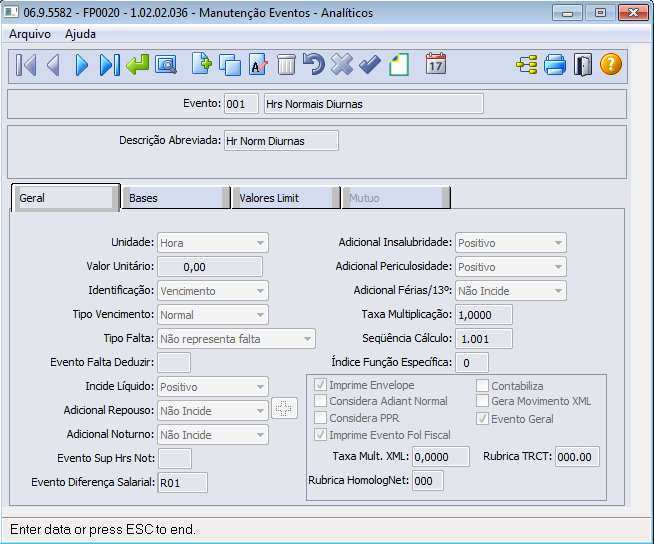Open the orange help question icon
Image resolution: width=654 pixels, height=544 pixels.
[611, 64]
